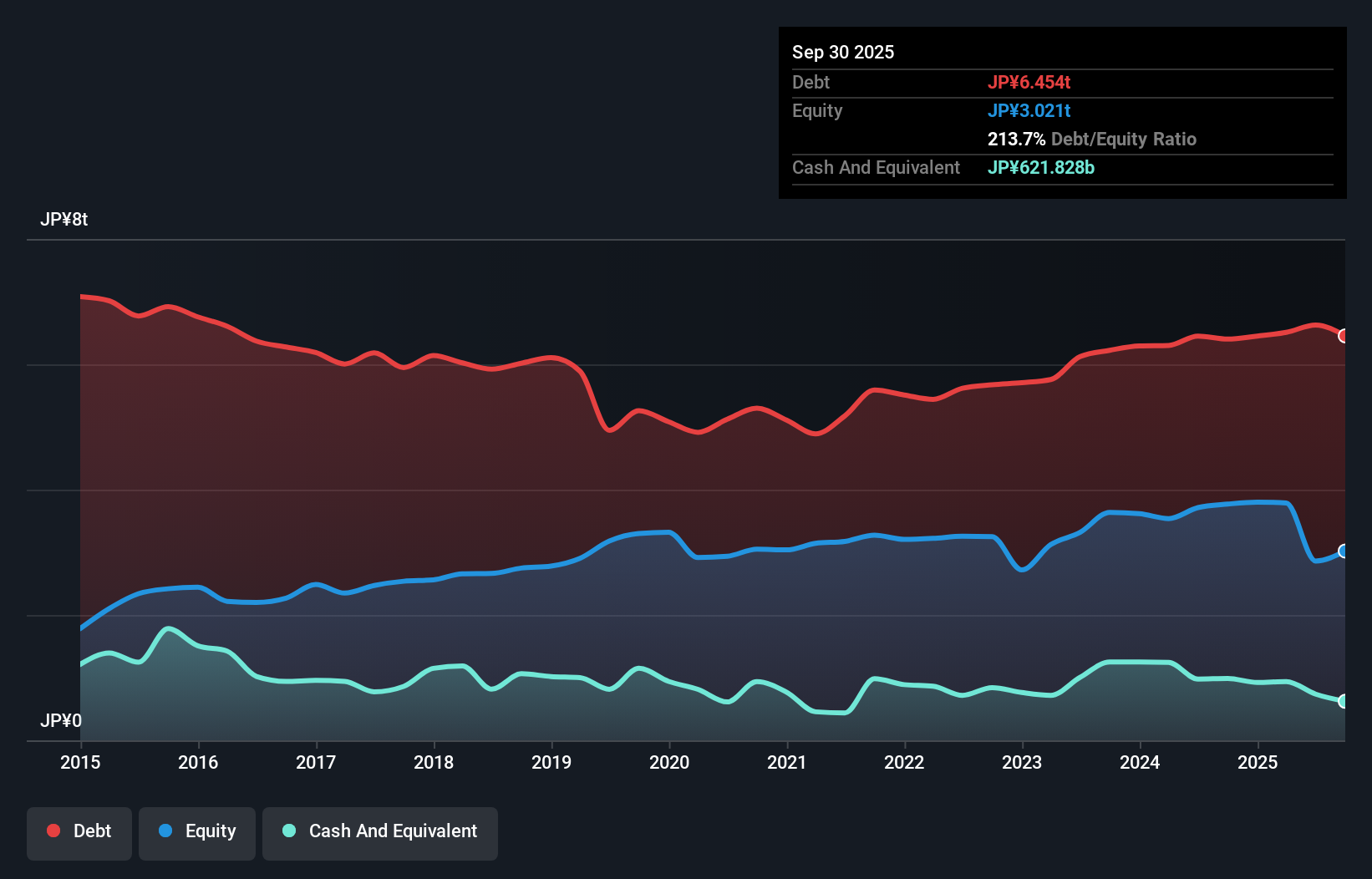Click the Sep 30 2025 tooltip header
The image size is (1372, 879).
point(843,52)
